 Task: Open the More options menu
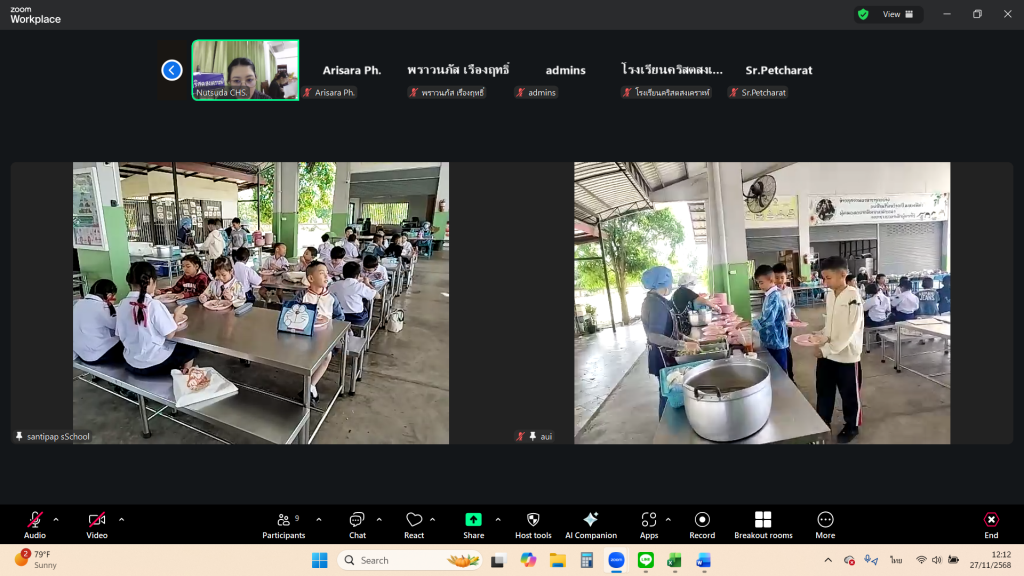point(825,524)
